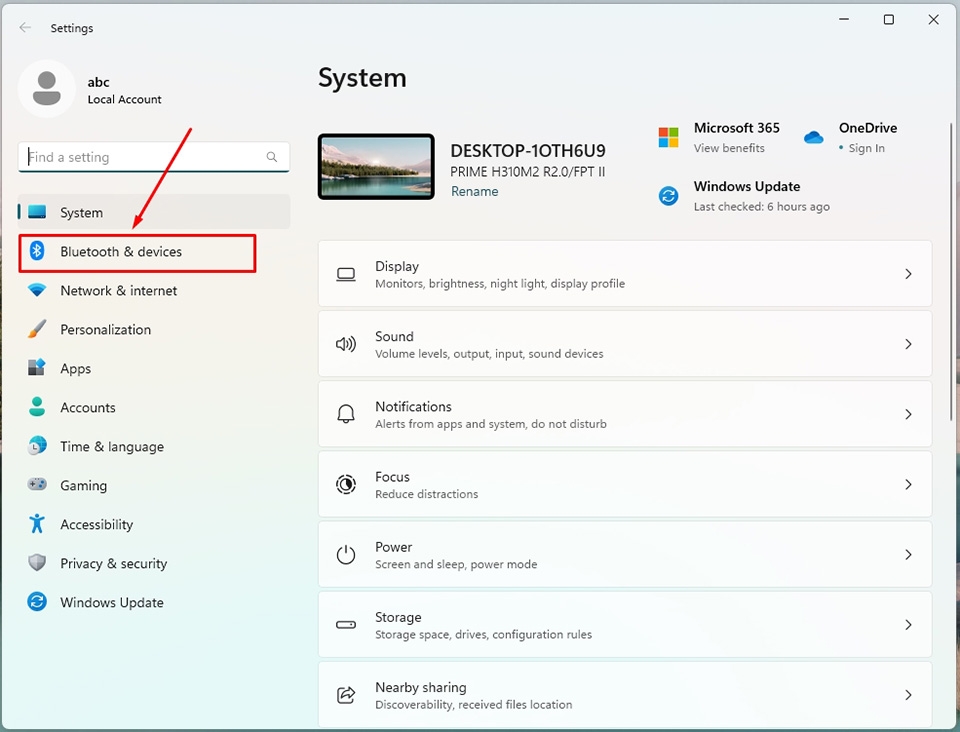Viewport: 960px width, 732px height.
Task: Click the Time & language globe icon
Action: (37, 446)
